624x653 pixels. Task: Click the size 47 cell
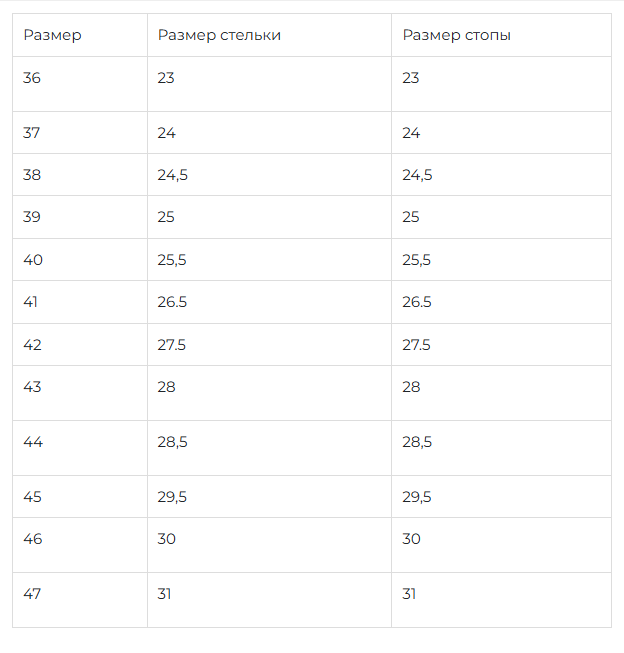[32, 594]
